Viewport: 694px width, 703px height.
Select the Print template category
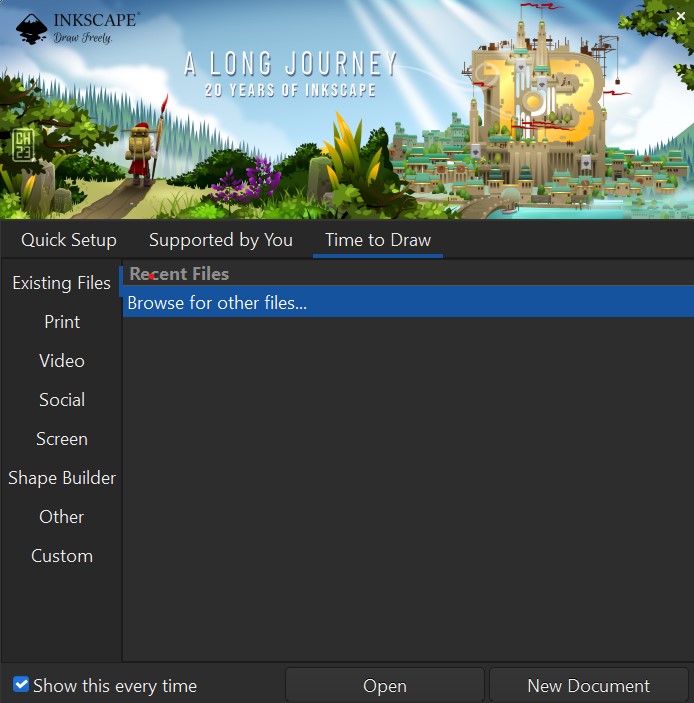pos(61,322)
